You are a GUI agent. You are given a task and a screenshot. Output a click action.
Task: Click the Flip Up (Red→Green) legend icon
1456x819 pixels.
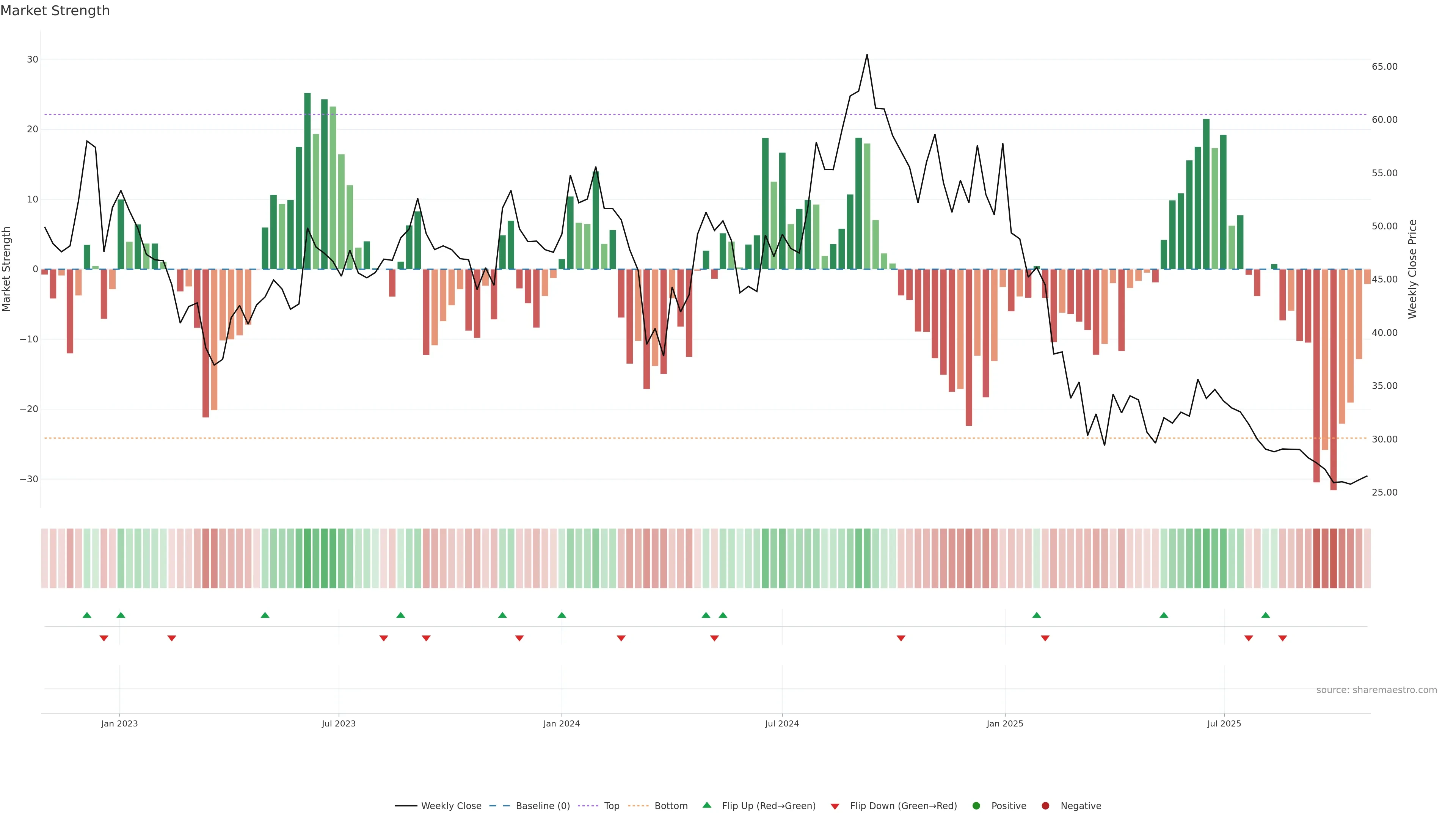click(706, 805)
